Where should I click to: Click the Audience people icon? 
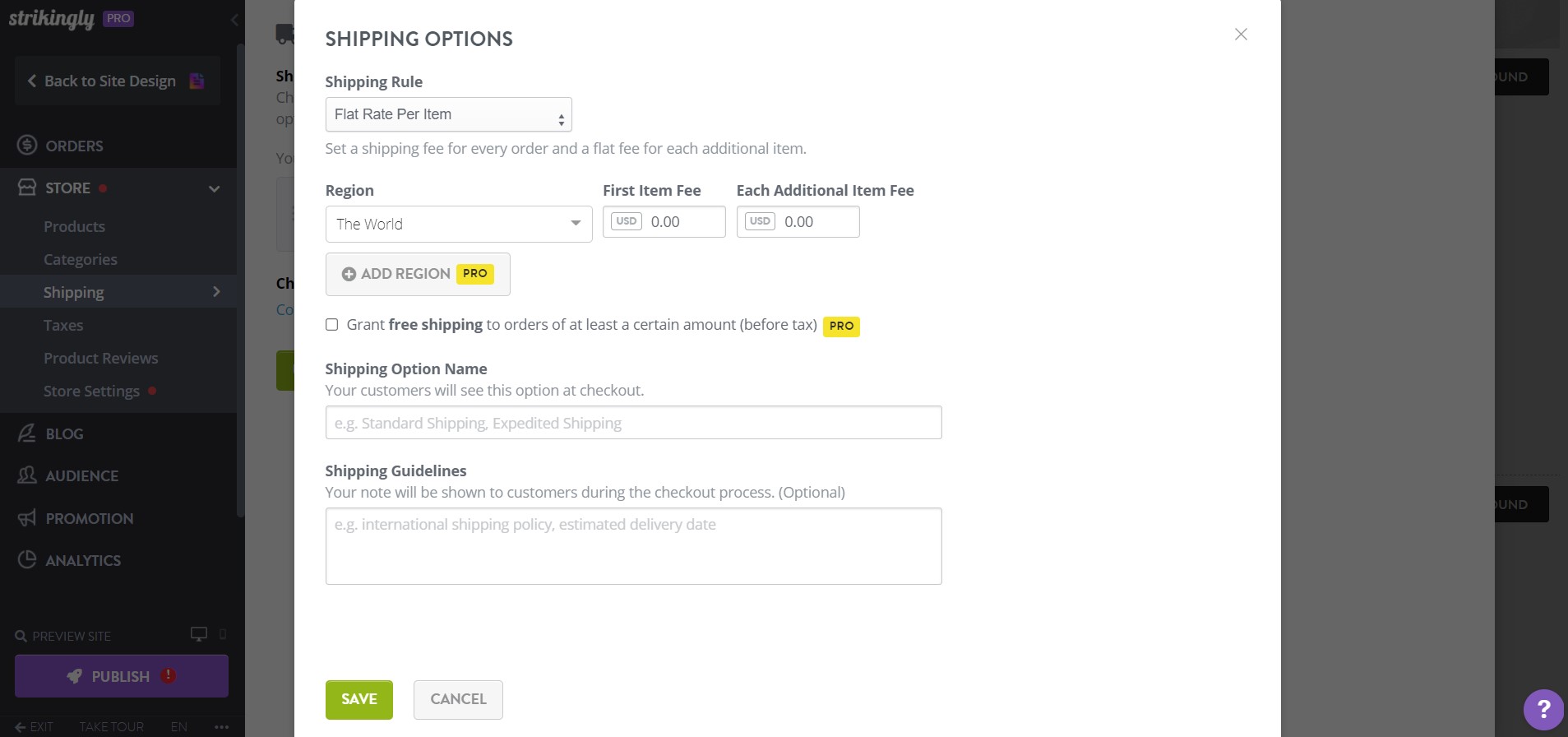click(26, 475)
